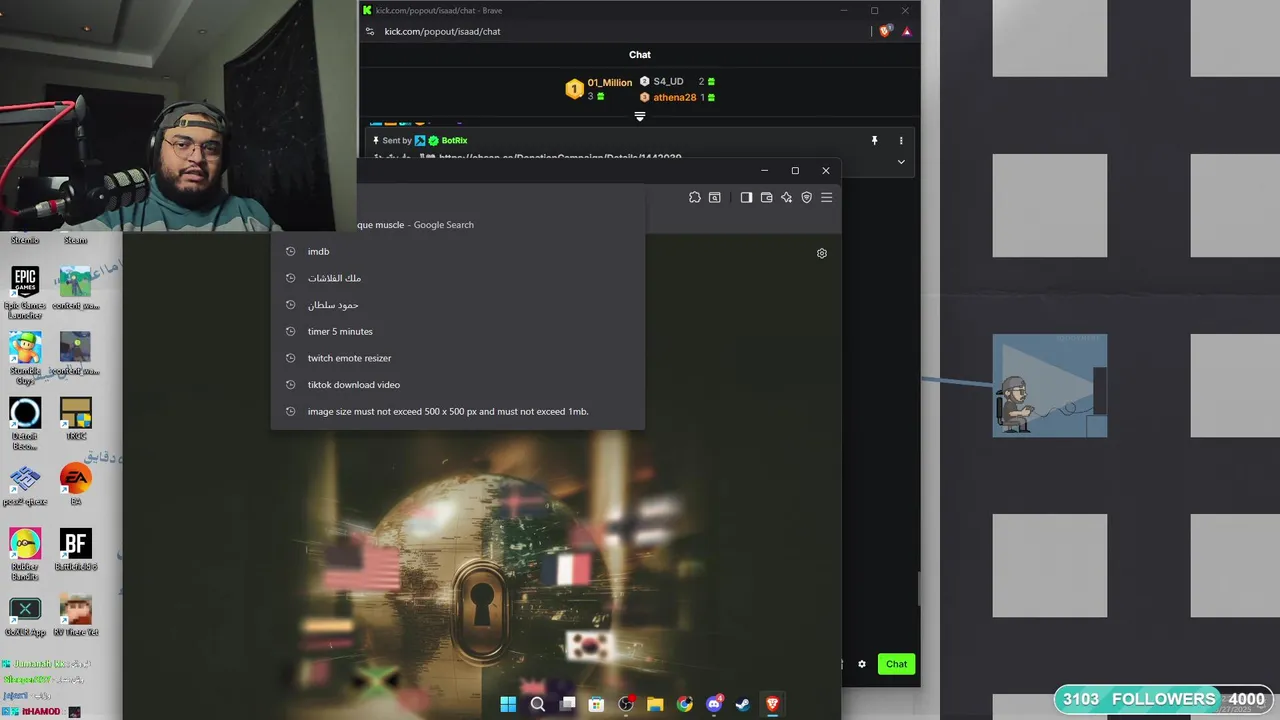Switch to OBS Studio on taskbar
1280x720 pixels.
[x=626, y=704]
